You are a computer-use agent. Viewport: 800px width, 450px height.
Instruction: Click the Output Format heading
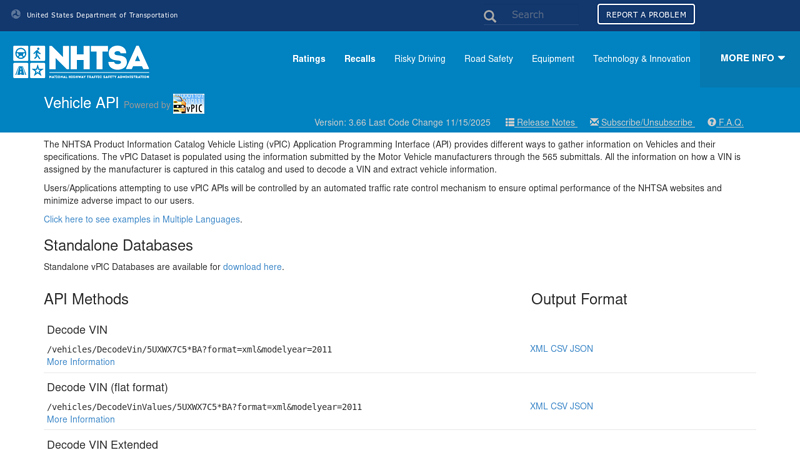[x=579, y=299]
